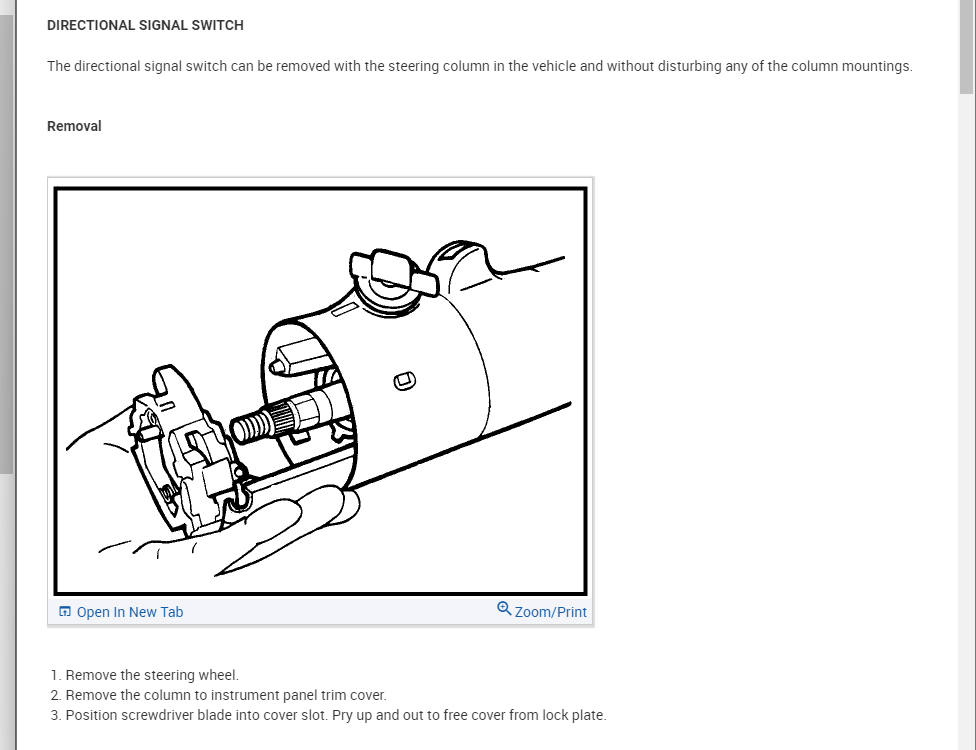
Task: Click step 3 about screwdriver blade
Action: pyautogui.click(x=336, y=715)
